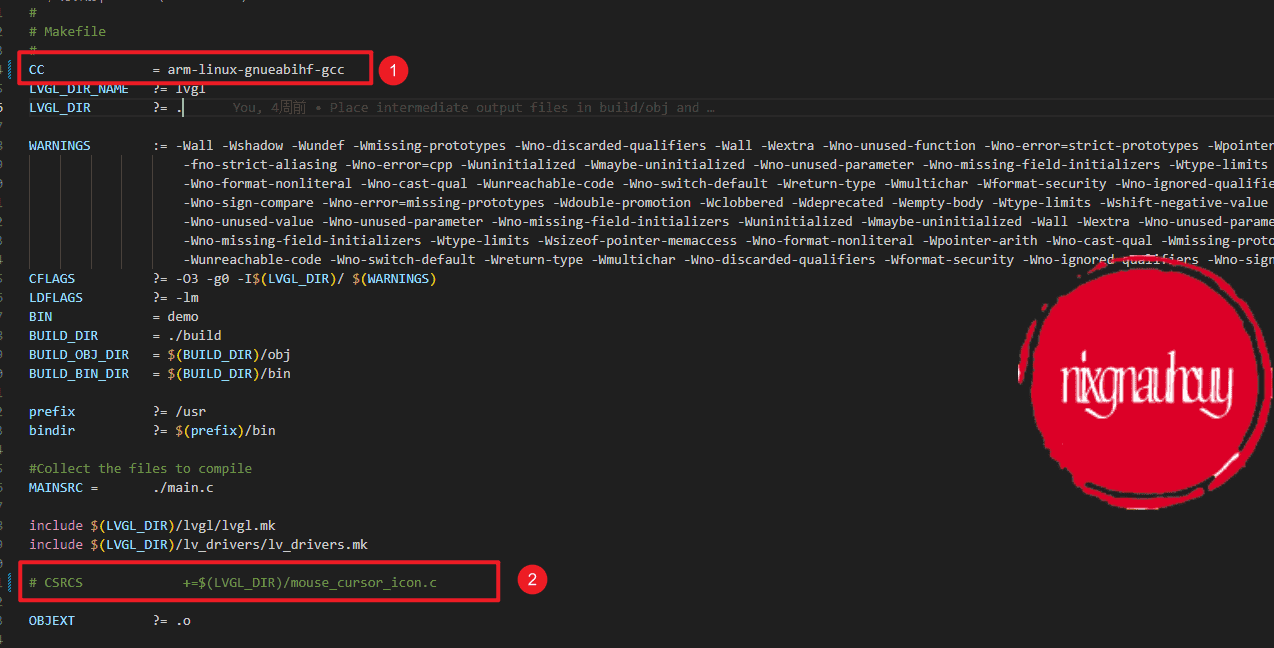The width and height of the screenshot is (1274, 648).
Task: Click the WARNINGS variable definition name
Action: (59, 145)
